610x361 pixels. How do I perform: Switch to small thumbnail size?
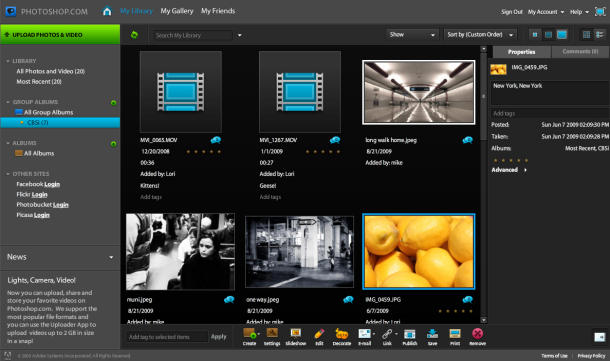click(x=535, y=35)
